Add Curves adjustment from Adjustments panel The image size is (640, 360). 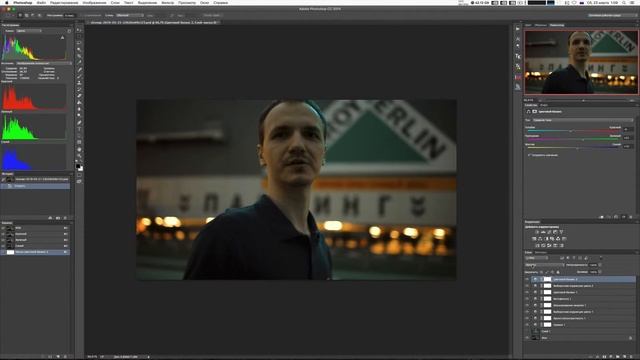click(549, 232)
